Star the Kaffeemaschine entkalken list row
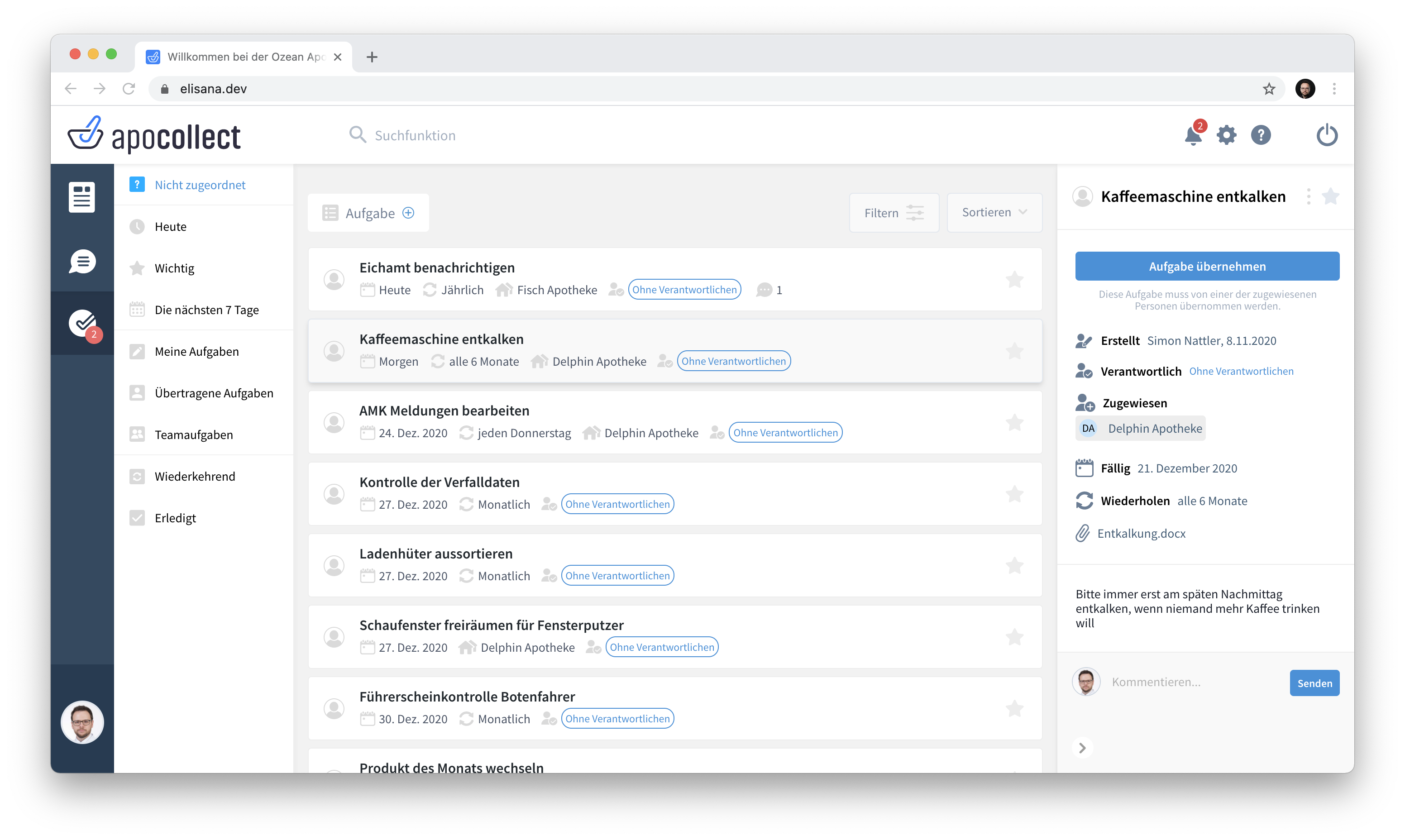The image size is (1405, 840). (1014, 350)
